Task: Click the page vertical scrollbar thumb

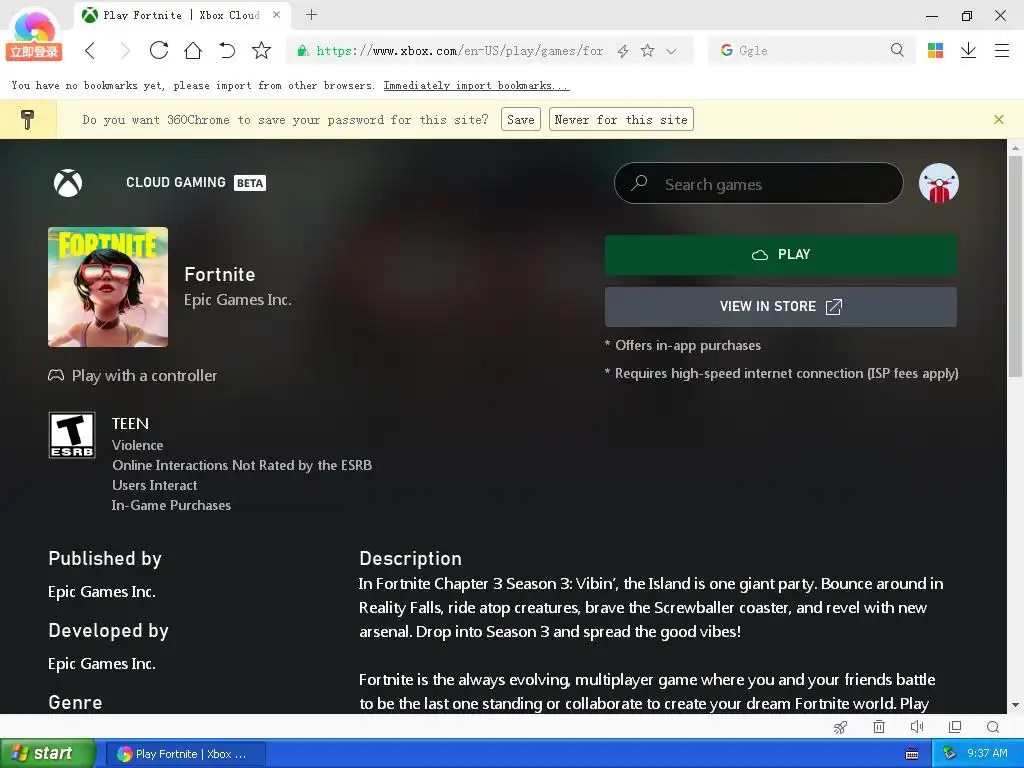Action: [x=1014, y=268]
